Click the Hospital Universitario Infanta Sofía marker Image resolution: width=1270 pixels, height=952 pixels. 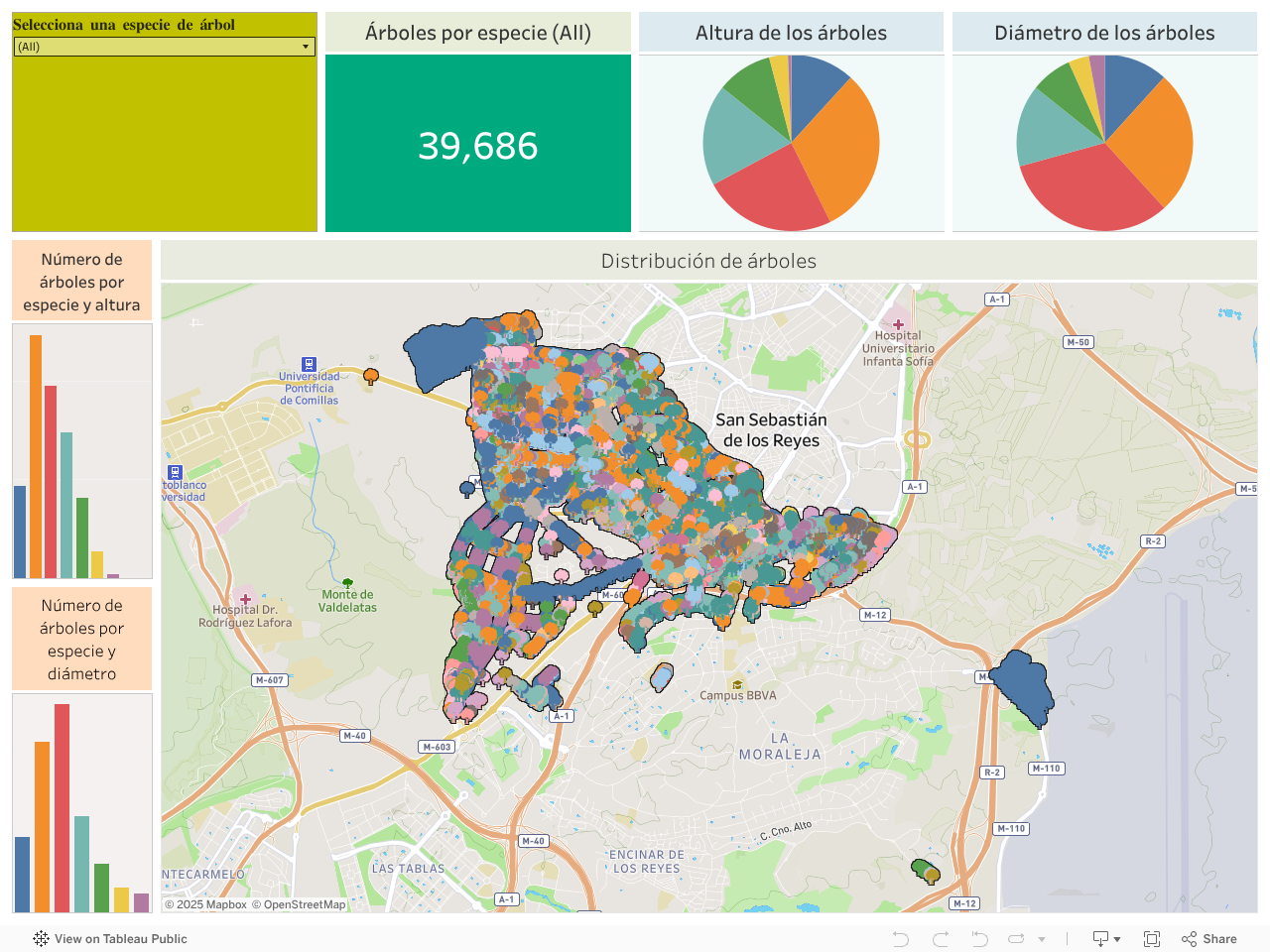click(898, 324)
